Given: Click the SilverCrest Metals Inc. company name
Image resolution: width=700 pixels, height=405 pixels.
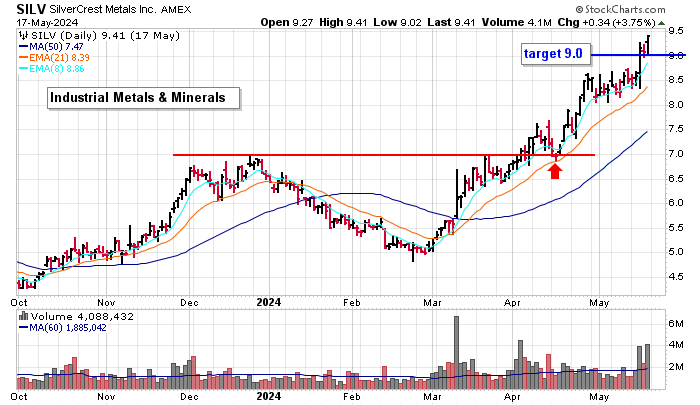Looking at the screenshot, I should (103, 9).
